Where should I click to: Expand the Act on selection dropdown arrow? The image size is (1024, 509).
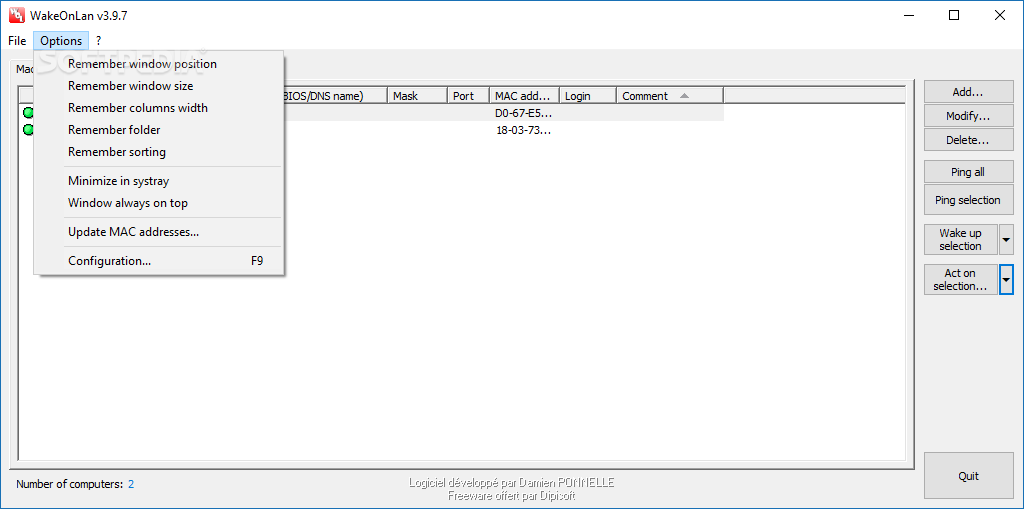click(x=1006, y=280)
